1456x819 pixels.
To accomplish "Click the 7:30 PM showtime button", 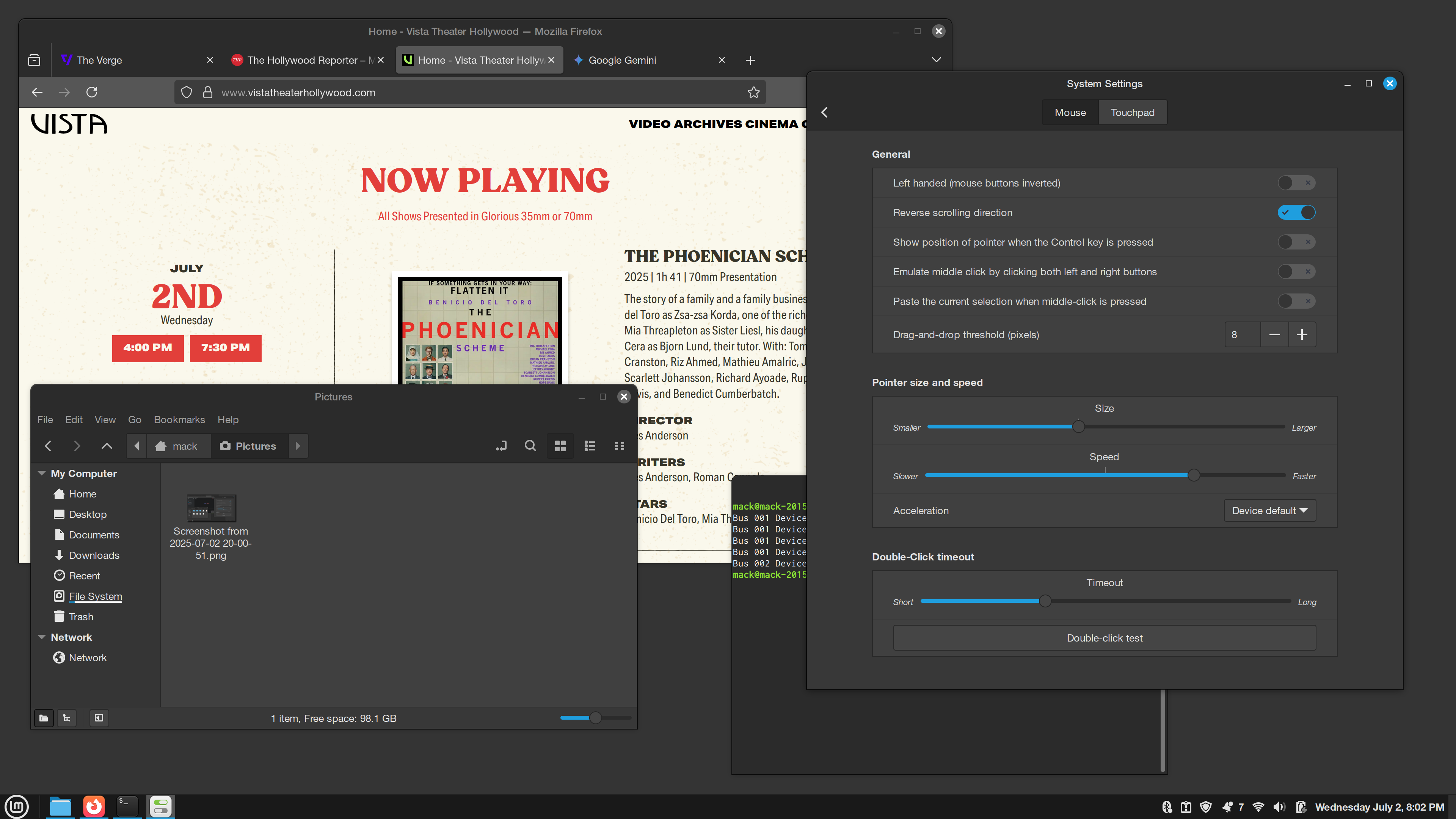I will pos(226,348).
